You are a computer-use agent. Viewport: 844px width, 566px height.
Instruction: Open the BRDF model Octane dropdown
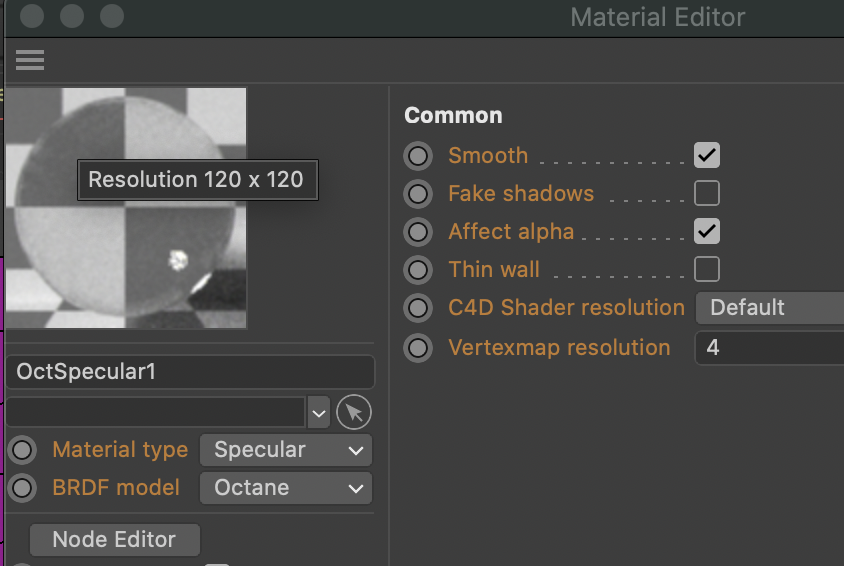286,488
